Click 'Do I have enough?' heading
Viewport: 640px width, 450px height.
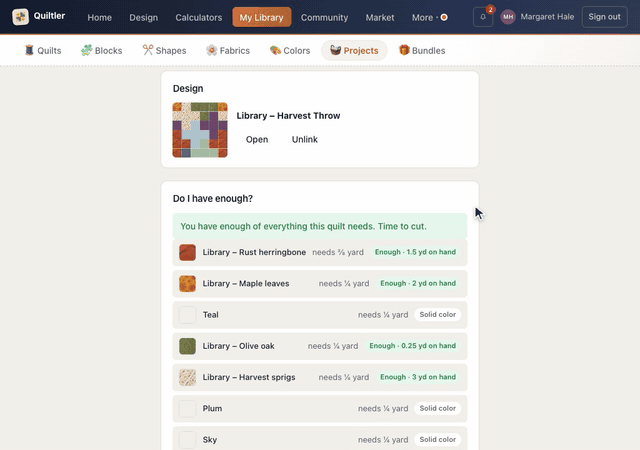[213, 198]
